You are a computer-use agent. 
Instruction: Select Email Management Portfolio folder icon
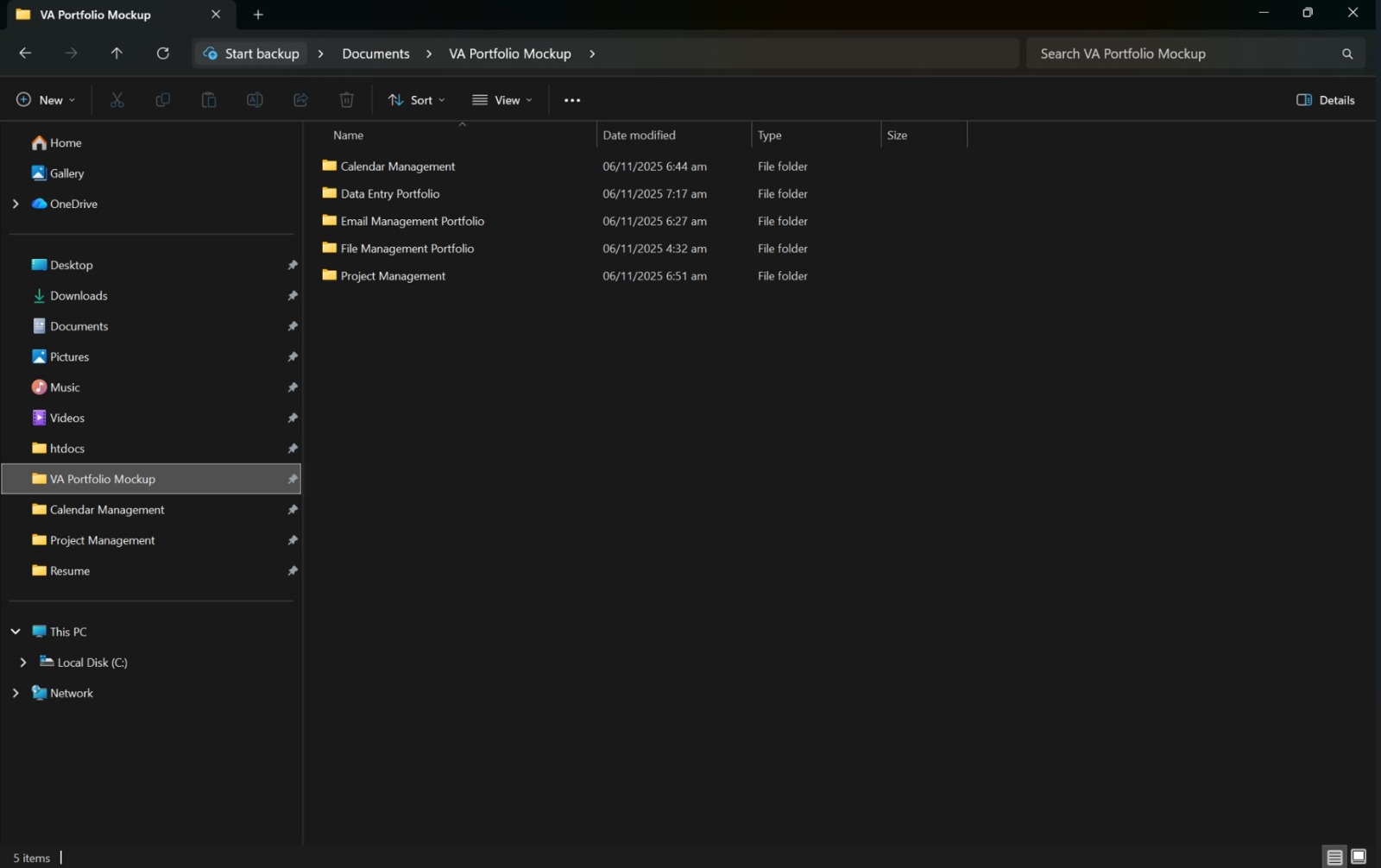(x=329, y=221)
